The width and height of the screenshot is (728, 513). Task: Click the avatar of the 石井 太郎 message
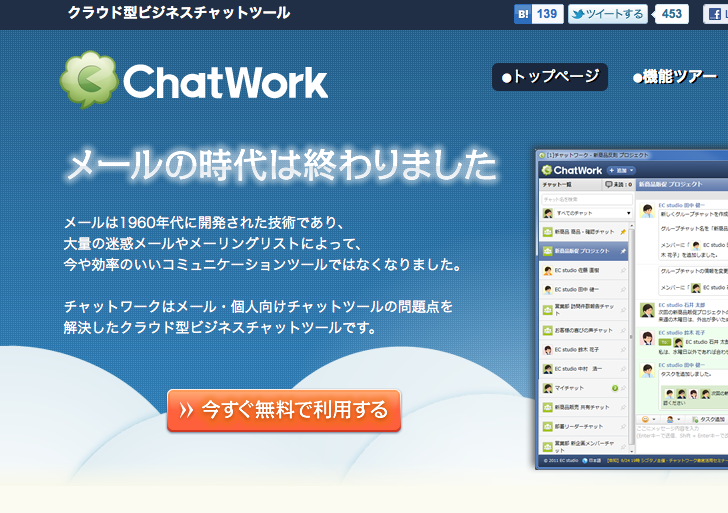pyautogui.click(x=647, y=310)
